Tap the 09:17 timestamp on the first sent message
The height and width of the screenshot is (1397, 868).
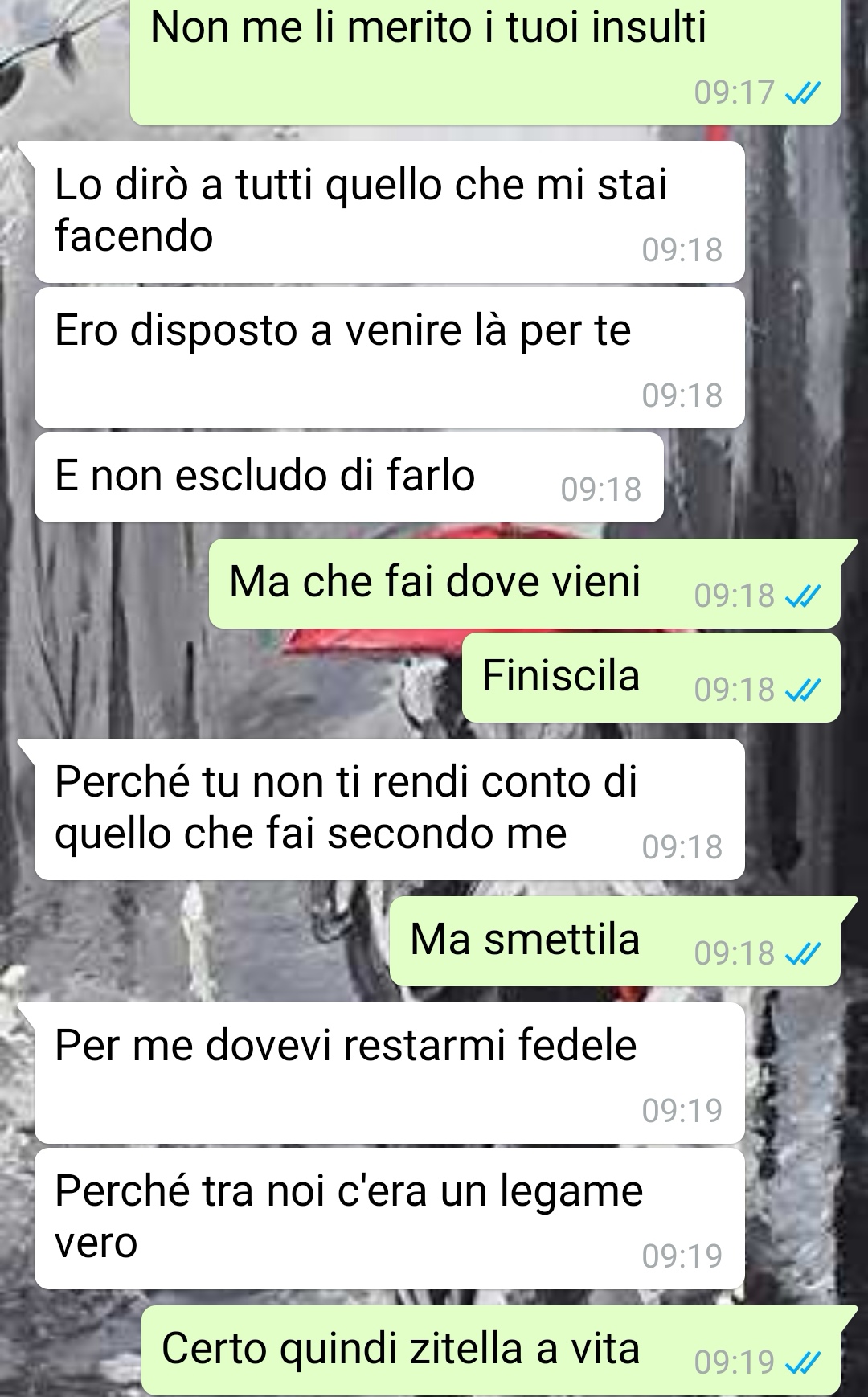tap(734, 93)
